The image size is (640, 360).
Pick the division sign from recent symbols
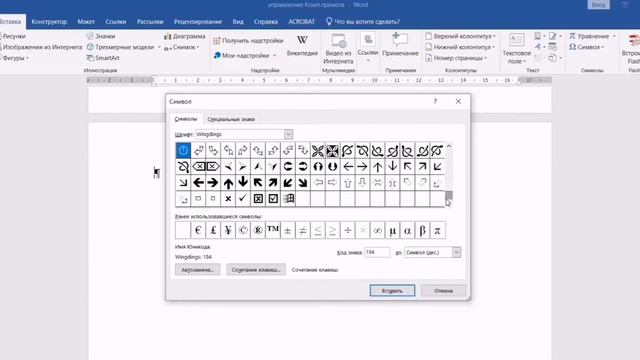[x=348, y=230]
